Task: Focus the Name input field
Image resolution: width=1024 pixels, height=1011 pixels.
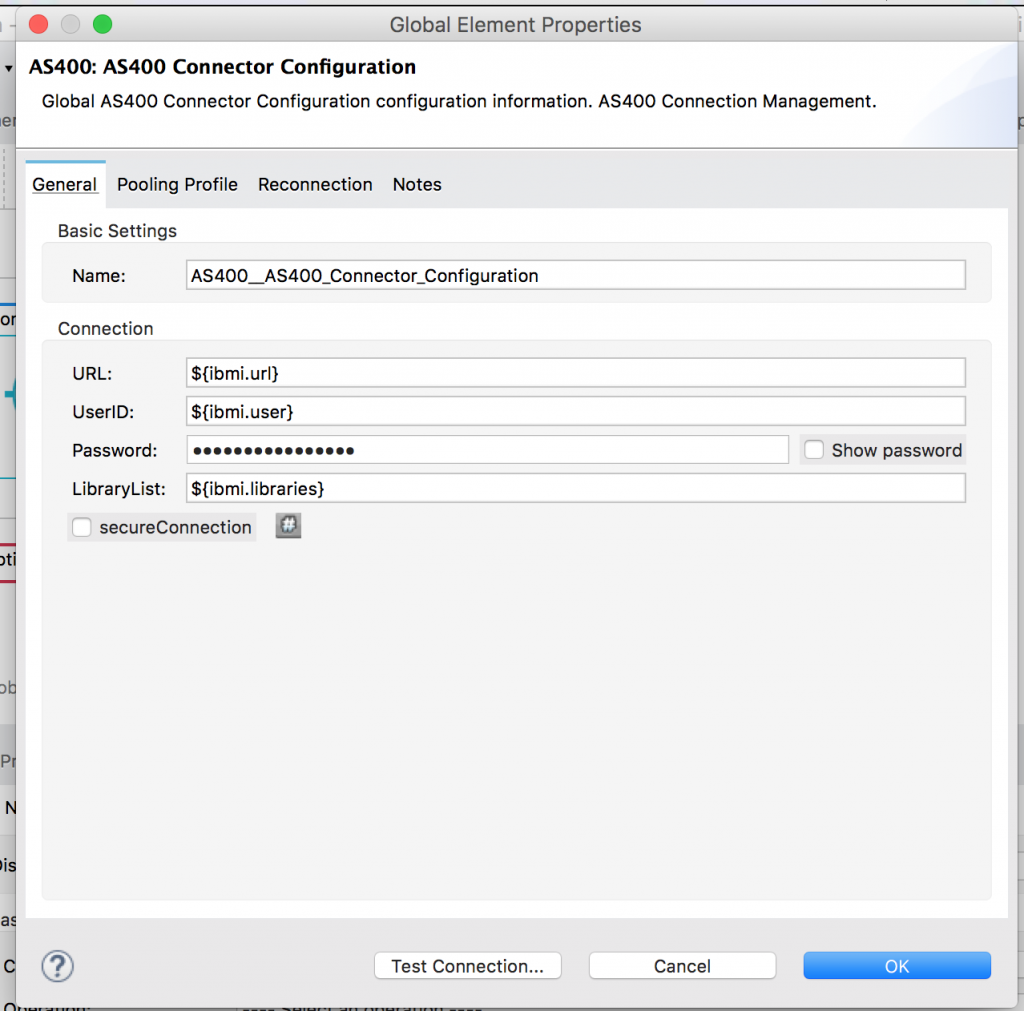Action: 575,276
